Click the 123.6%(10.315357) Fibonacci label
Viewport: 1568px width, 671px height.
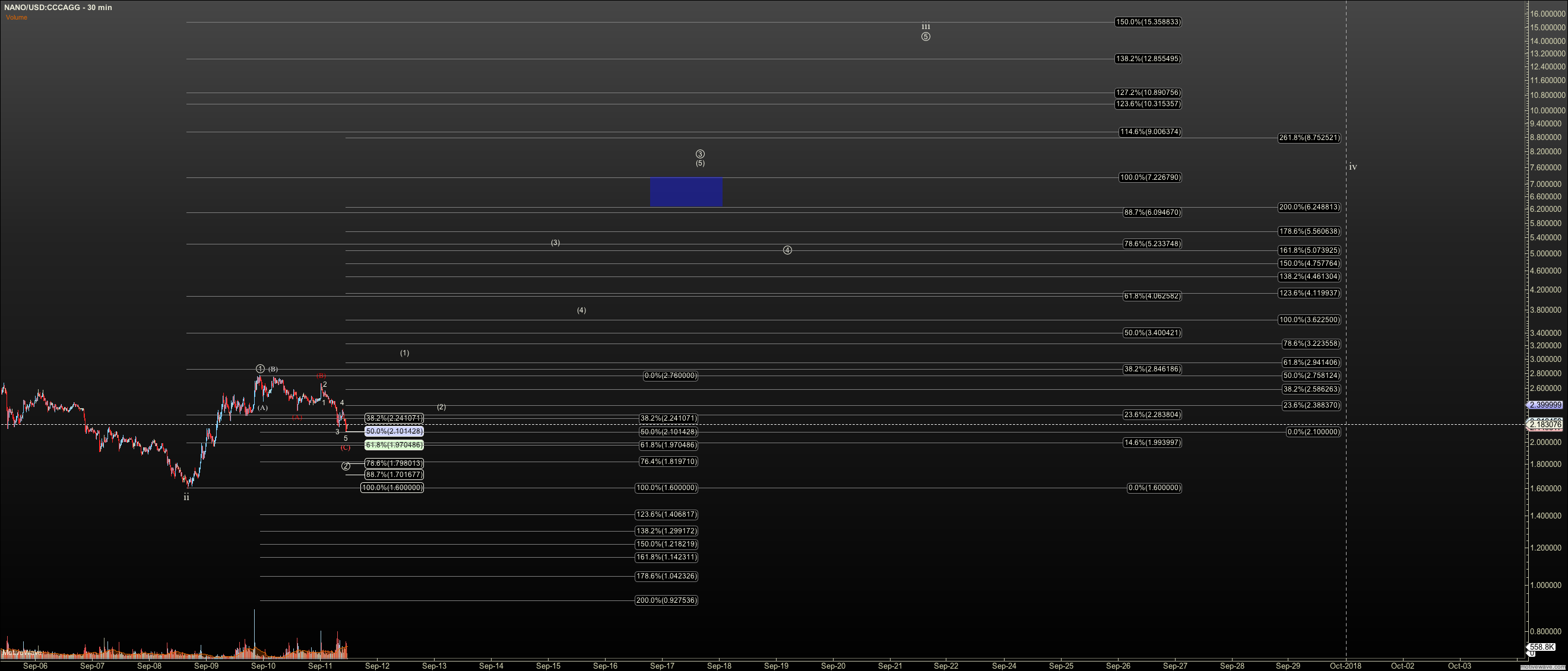tap(1148, 104)
